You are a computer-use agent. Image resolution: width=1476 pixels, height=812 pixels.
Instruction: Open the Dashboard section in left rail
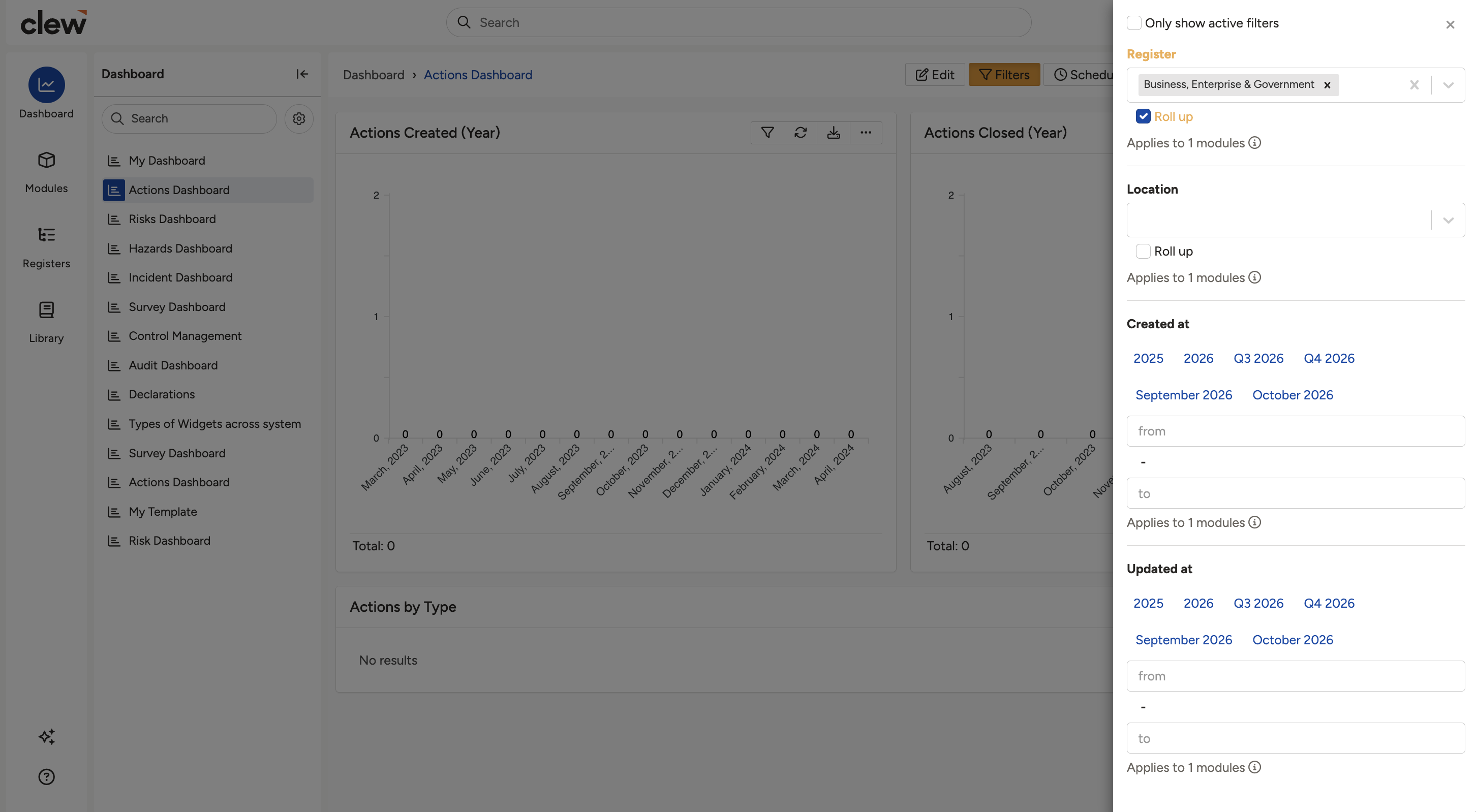pos(46,93)
